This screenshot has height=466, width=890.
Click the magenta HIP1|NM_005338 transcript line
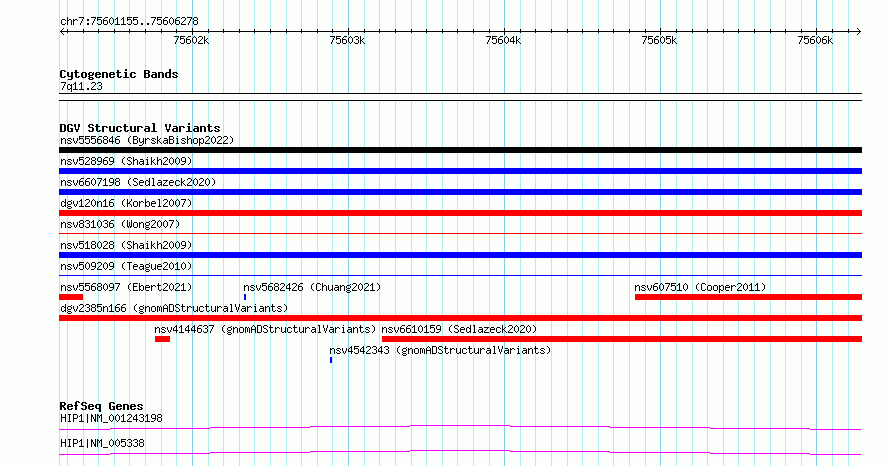coord(460,452)
